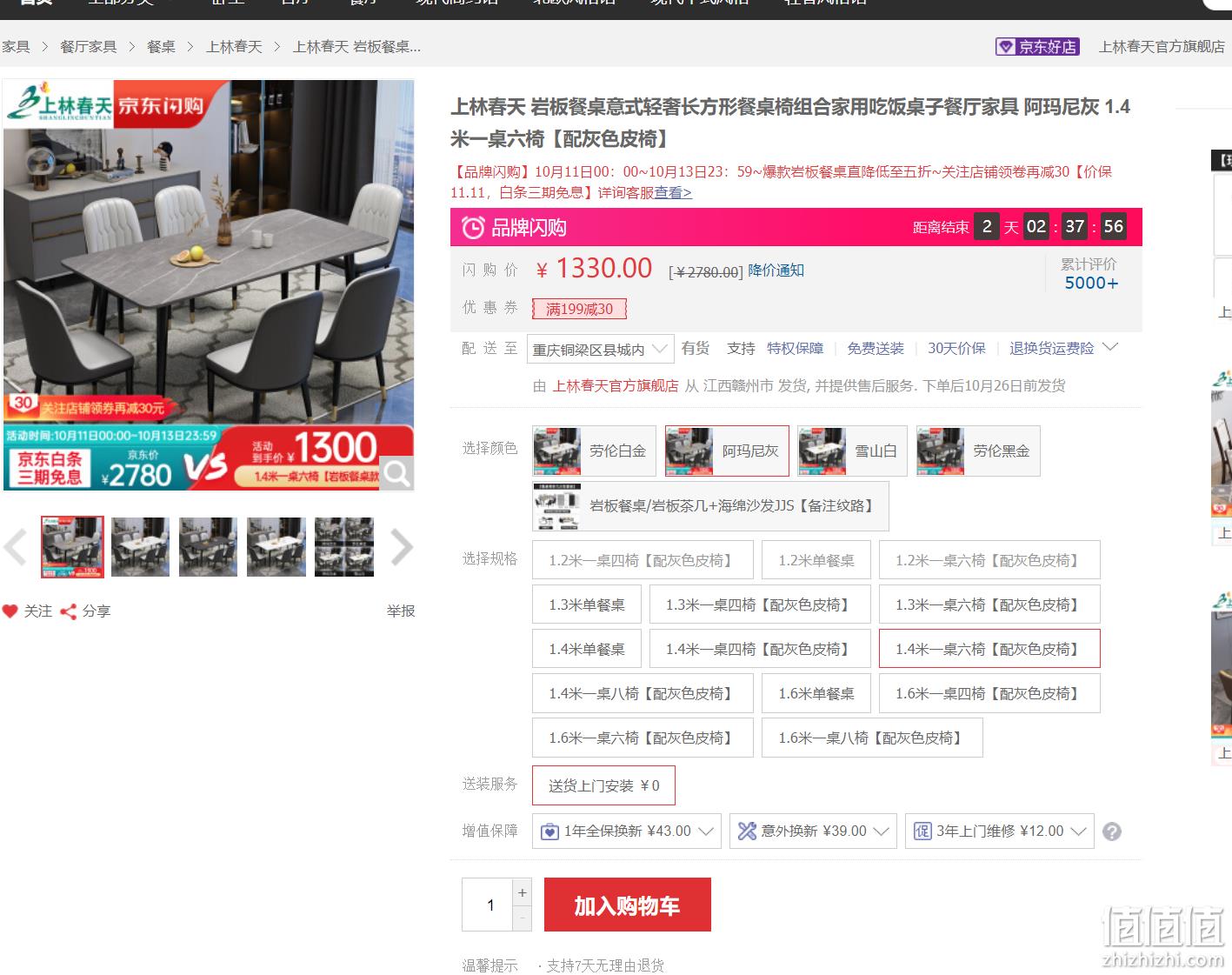Image resolution: width=1232 pixels, height=975 pixels.
Task: Select fifth collage product thumbnail
Action: point(344,547)
